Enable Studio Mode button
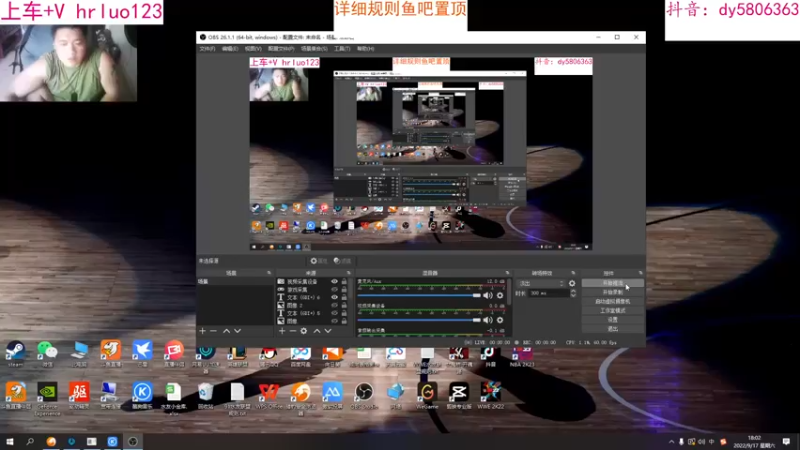This screenshot has width=800, height=450. click(x=613, y=311)
